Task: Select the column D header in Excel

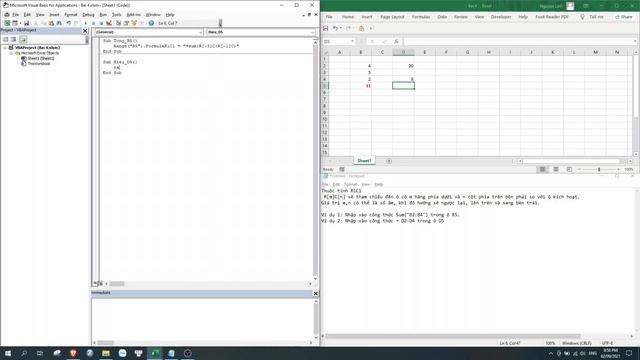Action: [x=403, y=52]
